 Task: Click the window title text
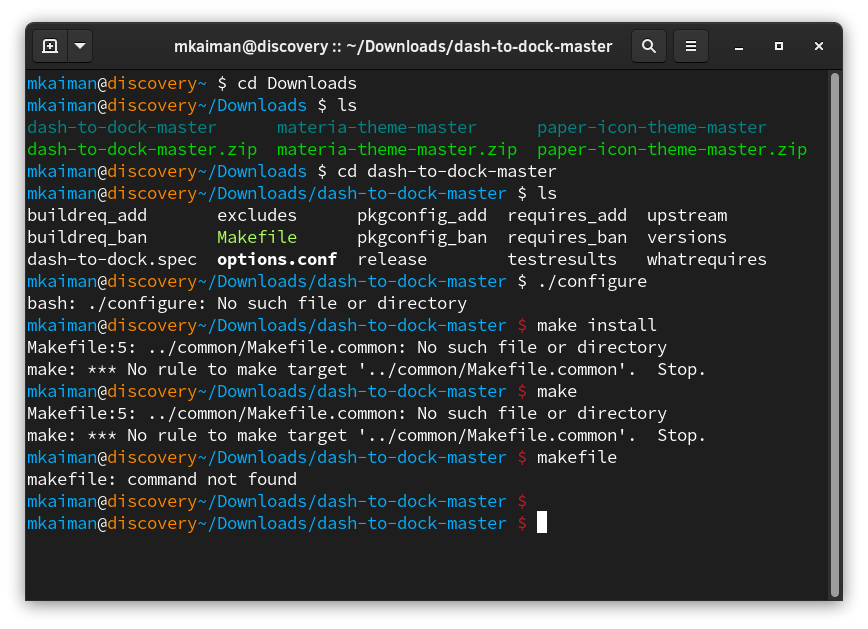click(x=393, y=47)
